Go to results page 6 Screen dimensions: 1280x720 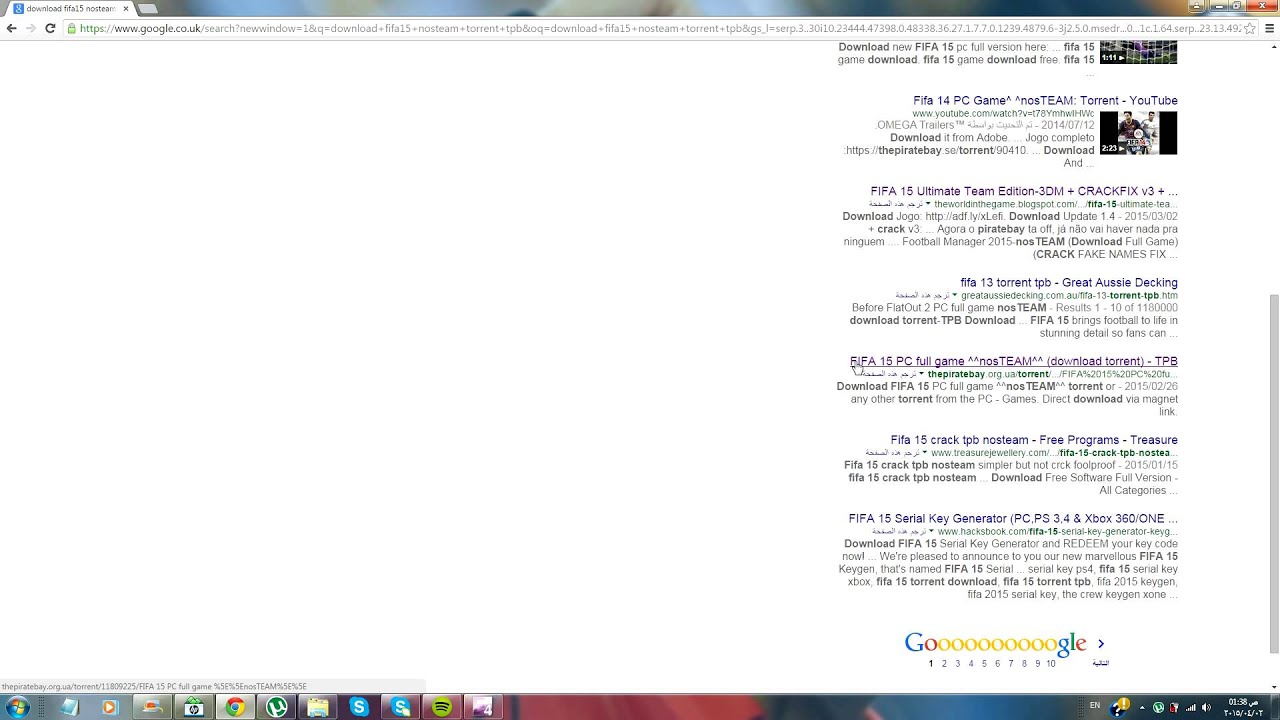[x=997, y=663]
